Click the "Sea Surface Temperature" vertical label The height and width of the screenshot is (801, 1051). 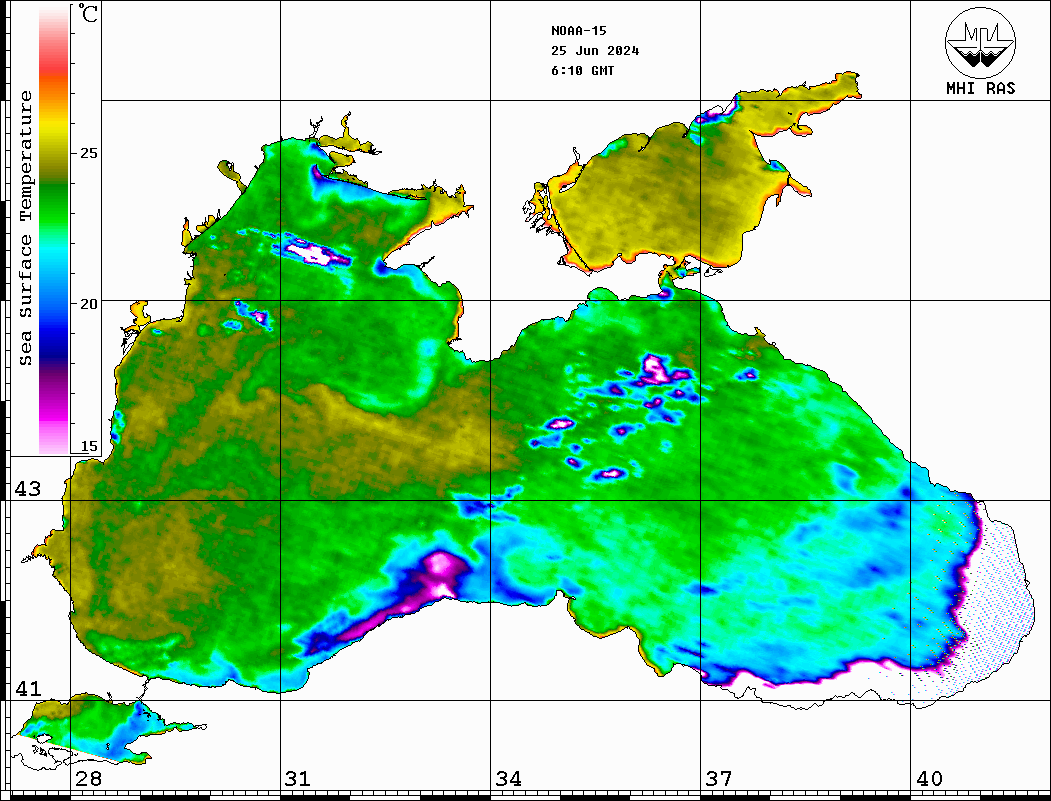(x=25, y=228)
